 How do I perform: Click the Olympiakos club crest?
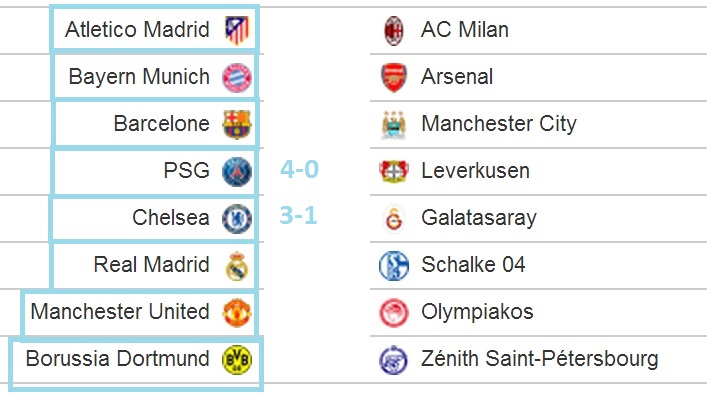coord(394,312)
